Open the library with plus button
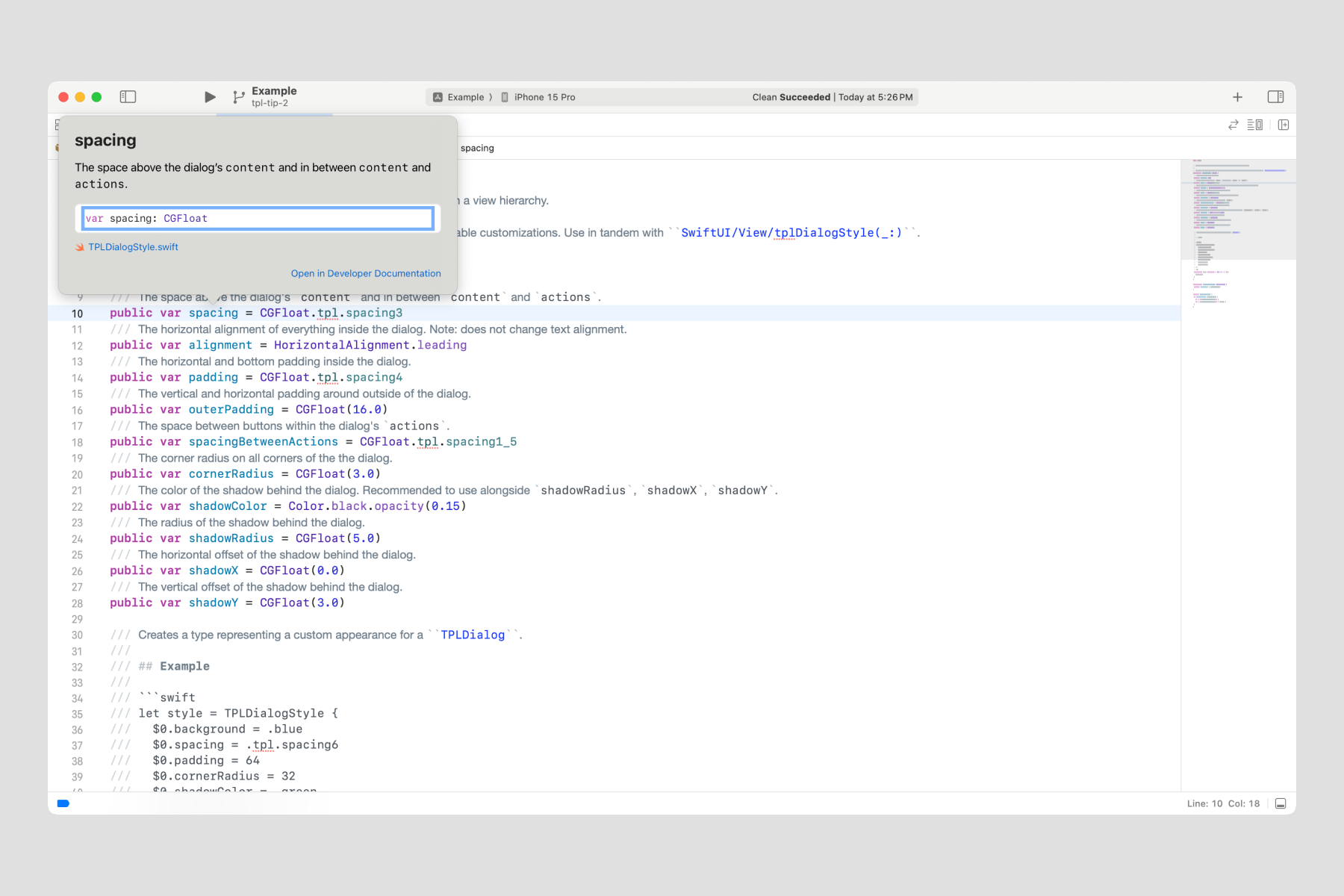 click(x=1237, y=97)
